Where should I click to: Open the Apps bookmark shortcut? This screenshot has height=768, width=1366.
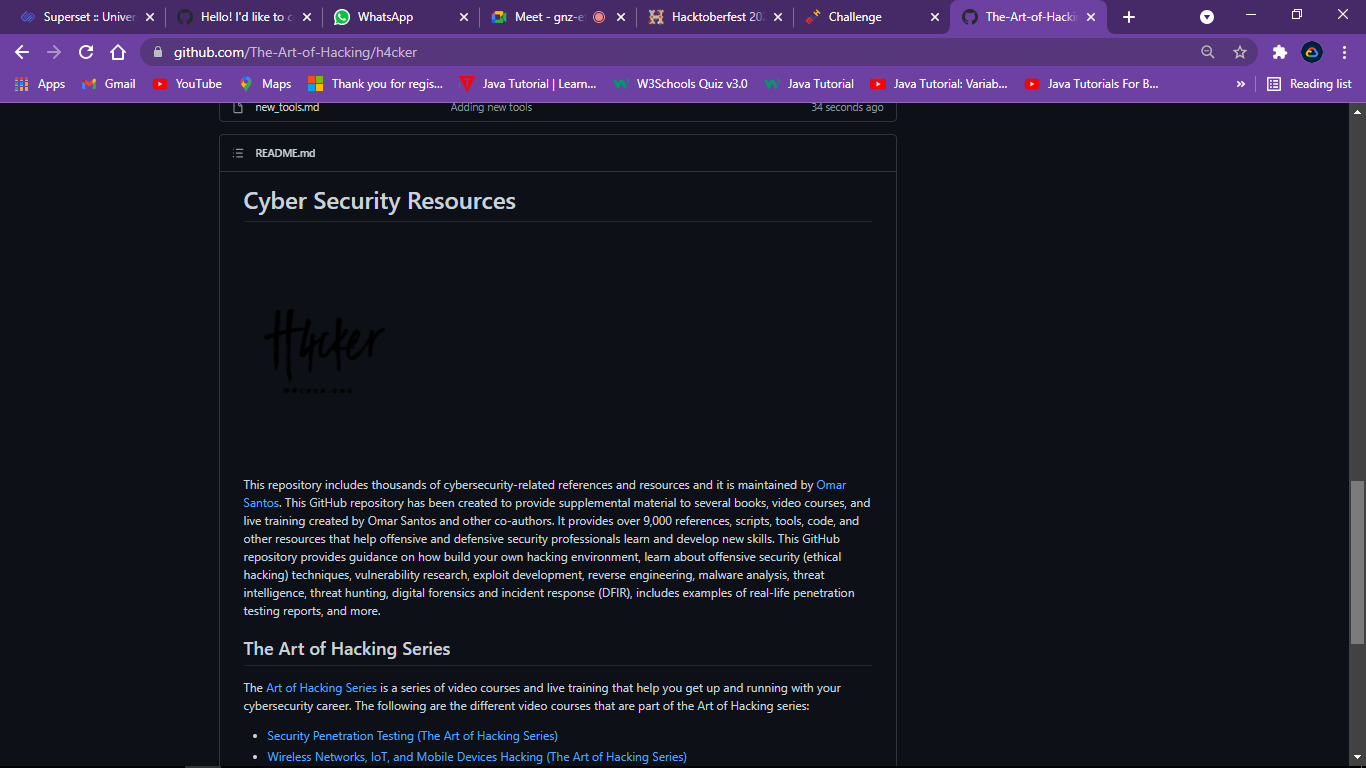[40, 84]
